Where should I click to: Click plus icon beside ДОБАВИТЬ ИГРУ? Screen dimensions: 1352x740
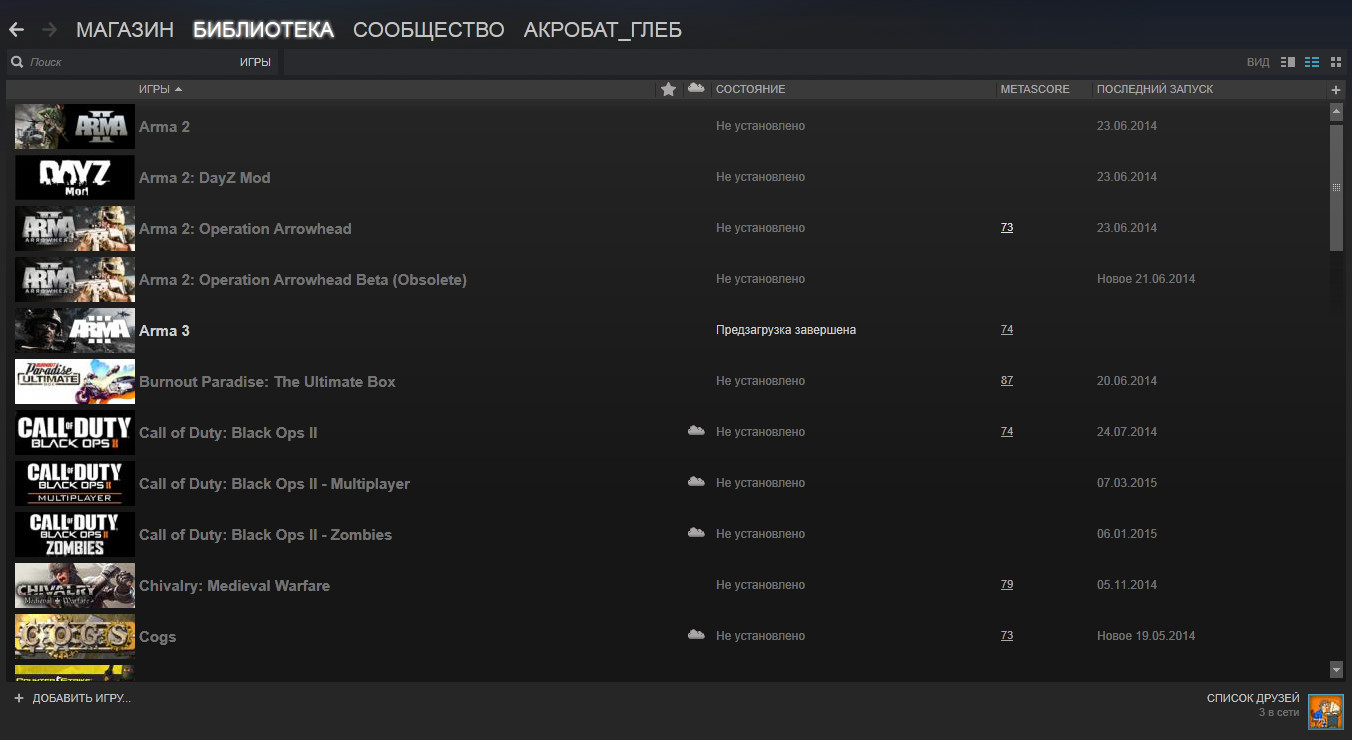(18, 698)
